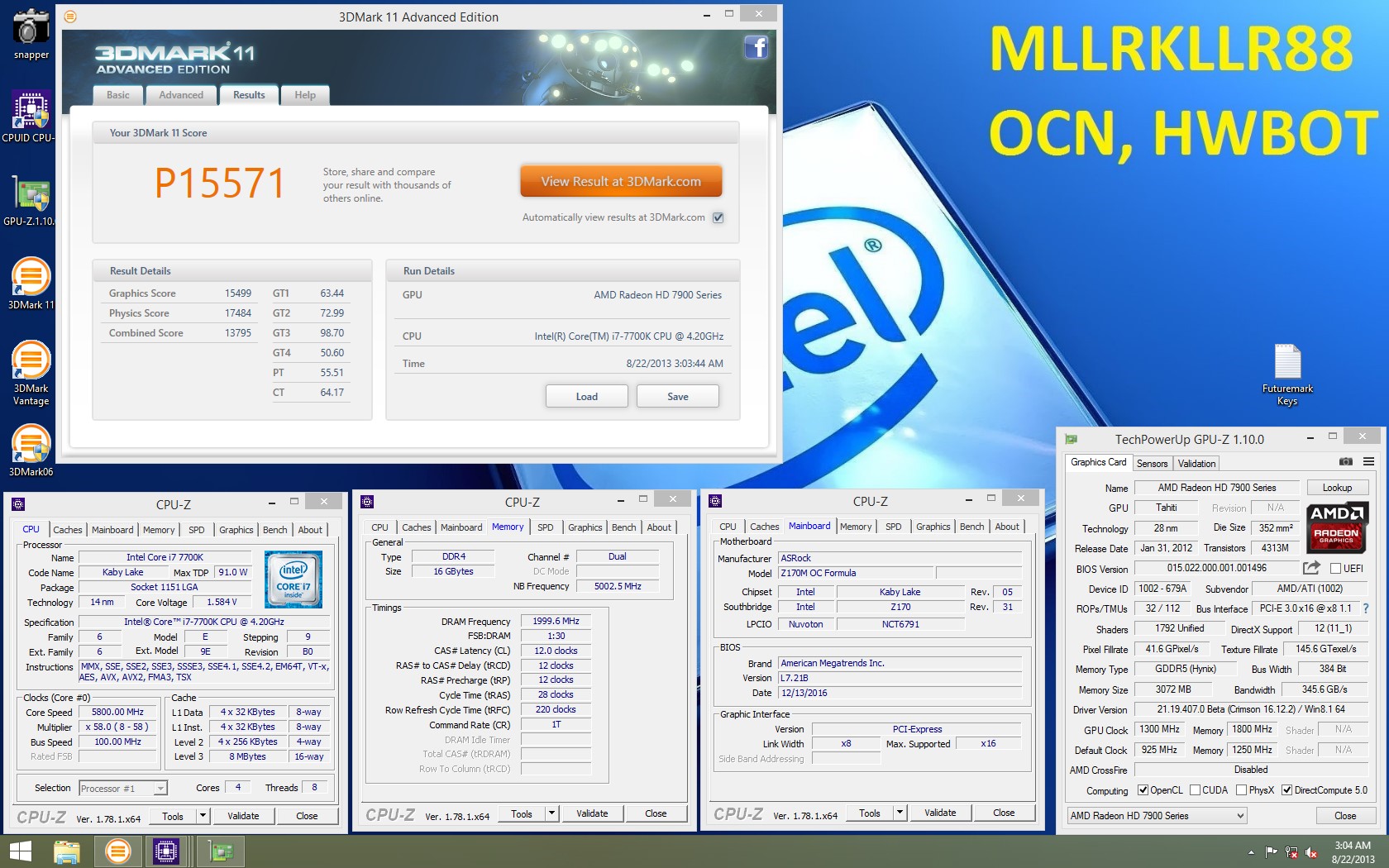Click View Result at 3DMark.com button
Viewport: 1389px width, 868px height.
(x=621, y=181)
